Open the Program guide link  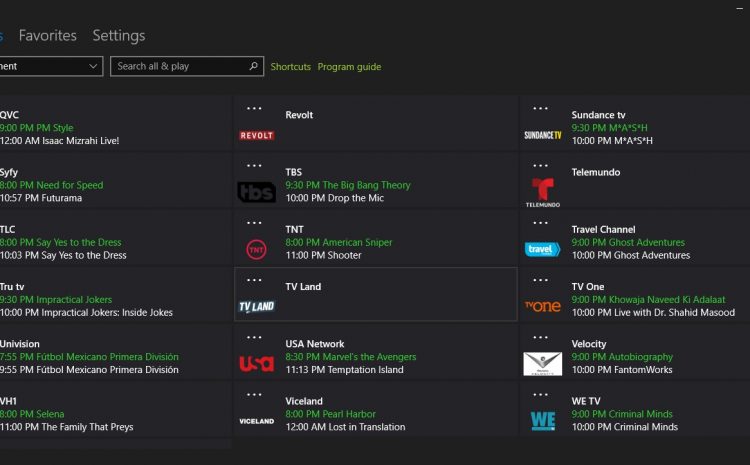pyautogui.click(x=349, y=66)
